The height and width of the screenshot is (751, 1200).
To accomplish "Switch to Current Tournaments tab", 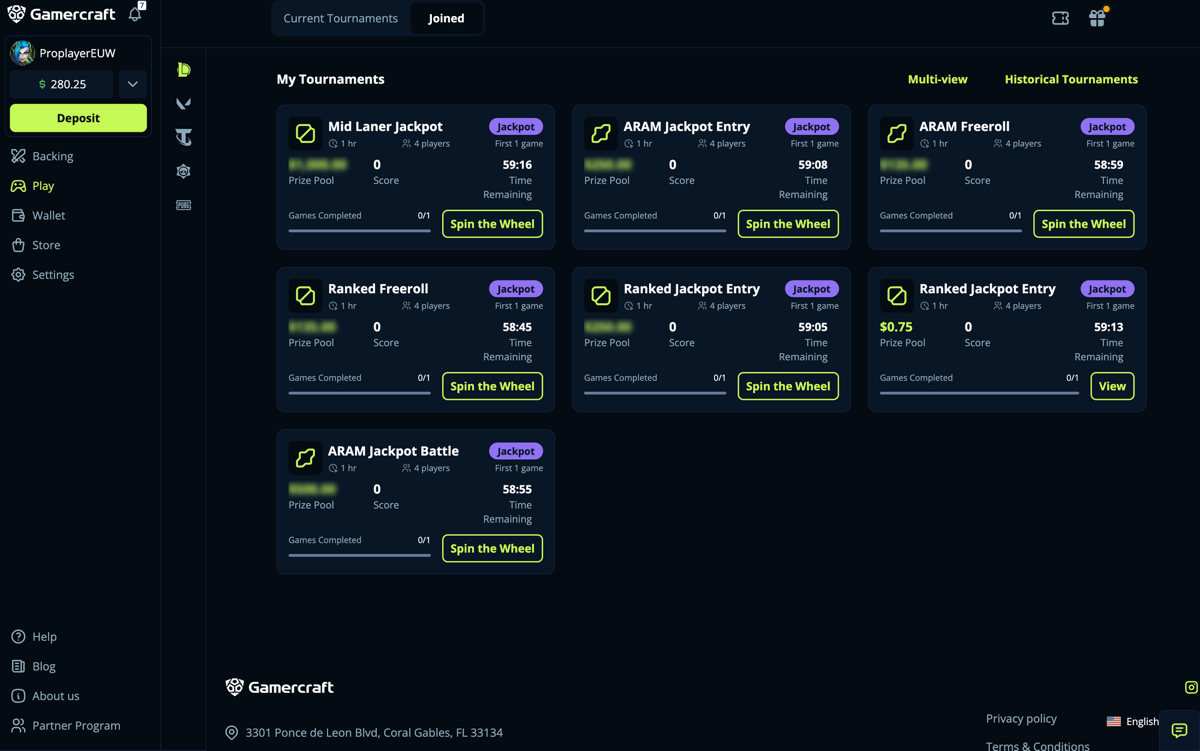I will pyautogui.click(x=340, y=18).
